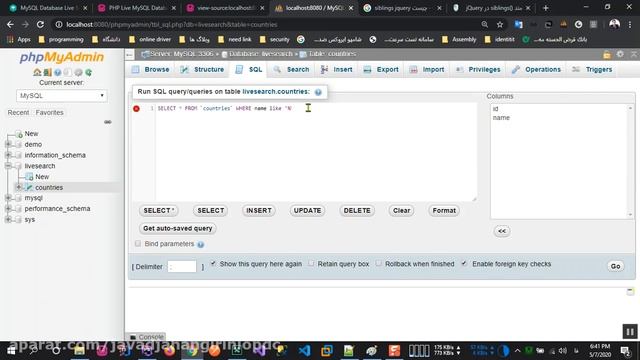640x360 pixels.
Task: Open the Windows notification center icon
Action: [x=625, y=350]
